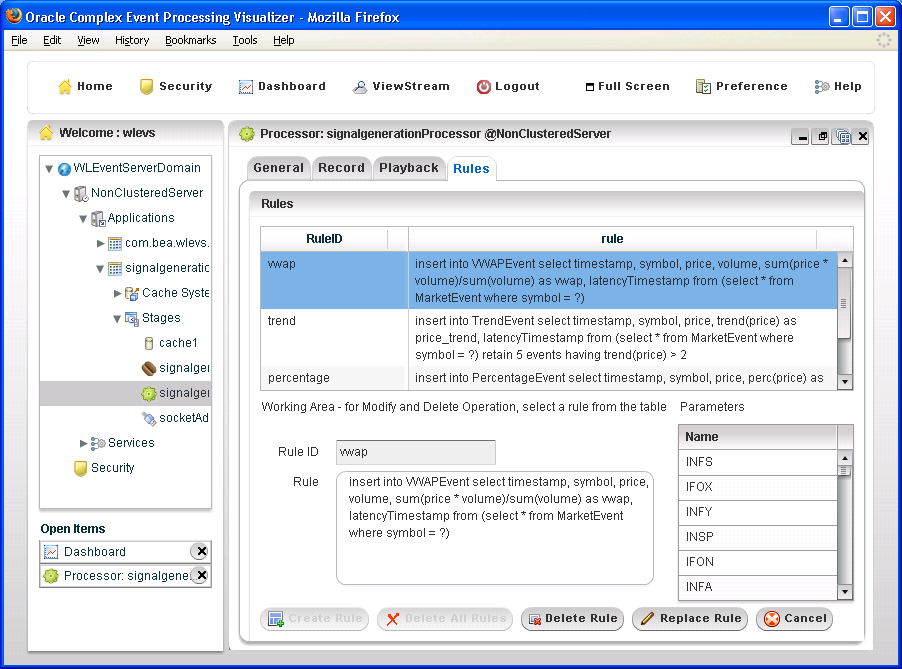
Task: Select the trend rule row
Action: pos(549,338)
